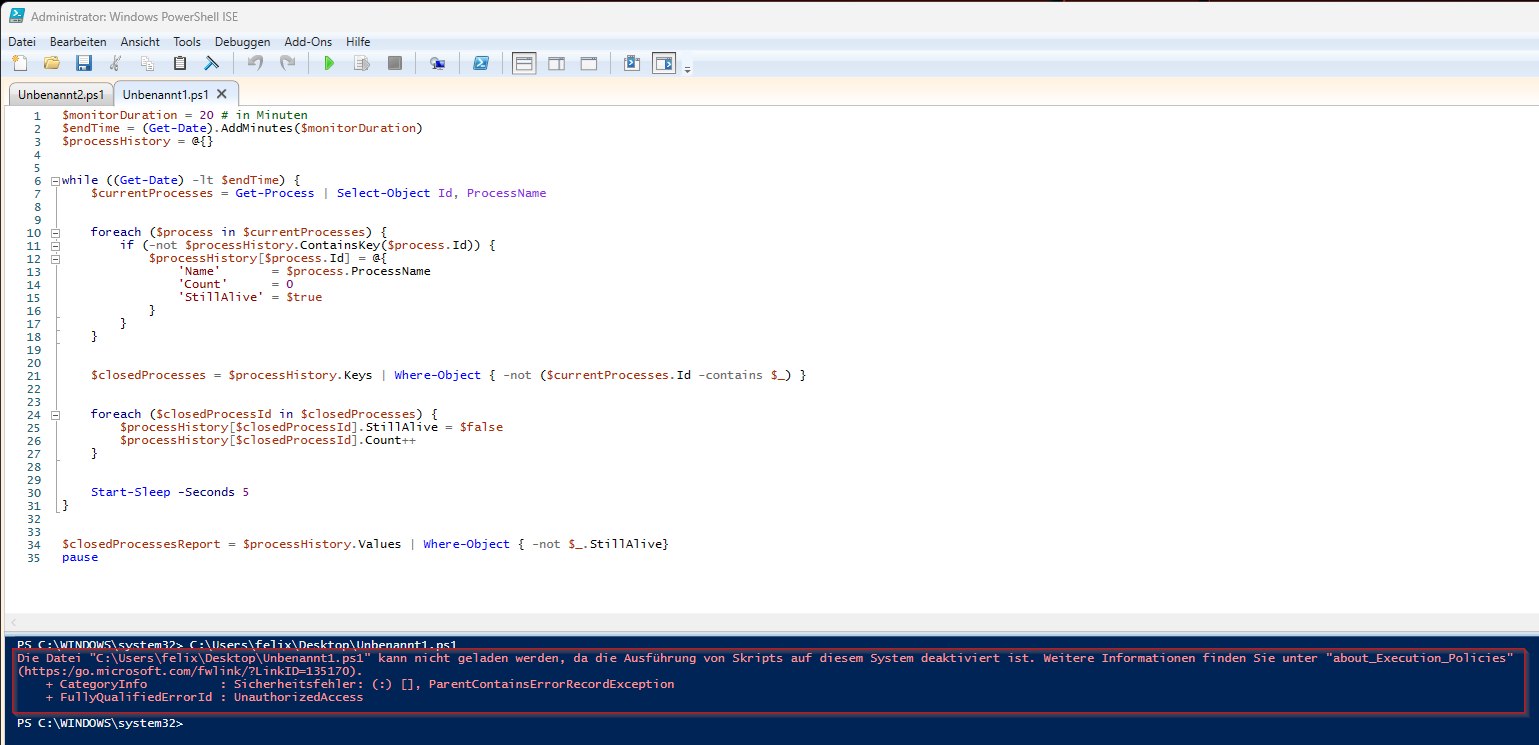Open the Add-Ons menu

click(x=308, y=42)
